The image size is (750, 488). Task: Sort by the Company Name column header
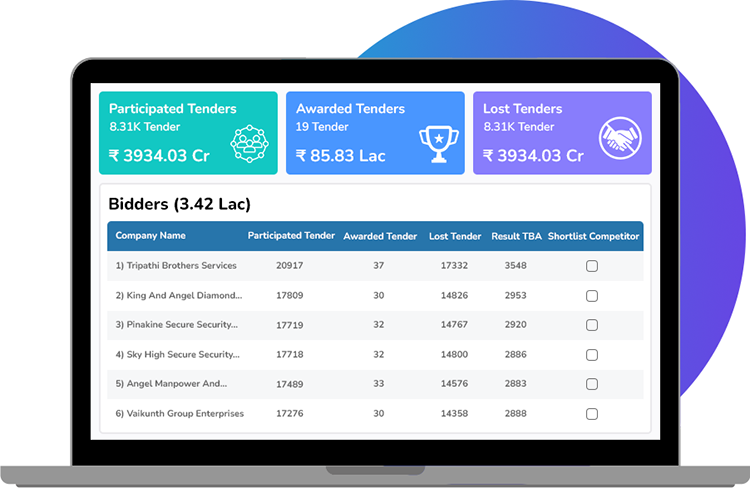click(150, 236)
